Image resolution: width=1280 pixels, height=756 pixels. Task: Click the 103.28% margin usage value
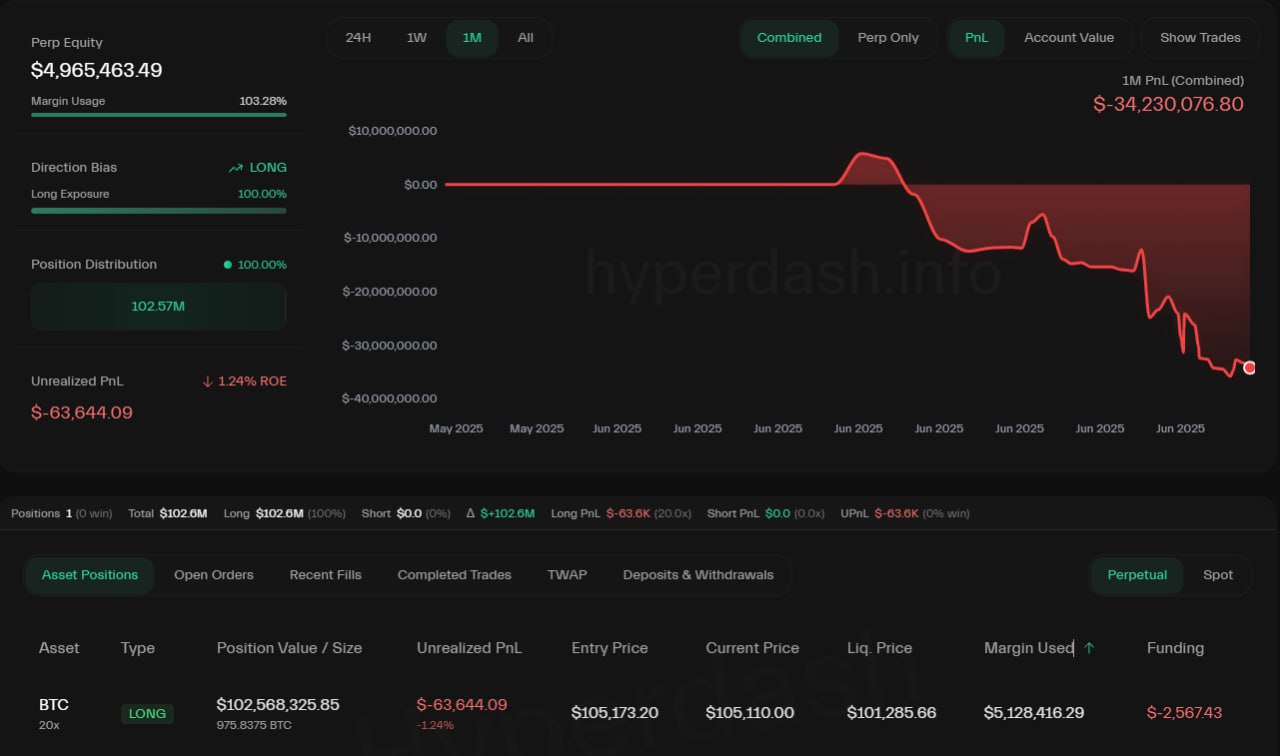263,101
